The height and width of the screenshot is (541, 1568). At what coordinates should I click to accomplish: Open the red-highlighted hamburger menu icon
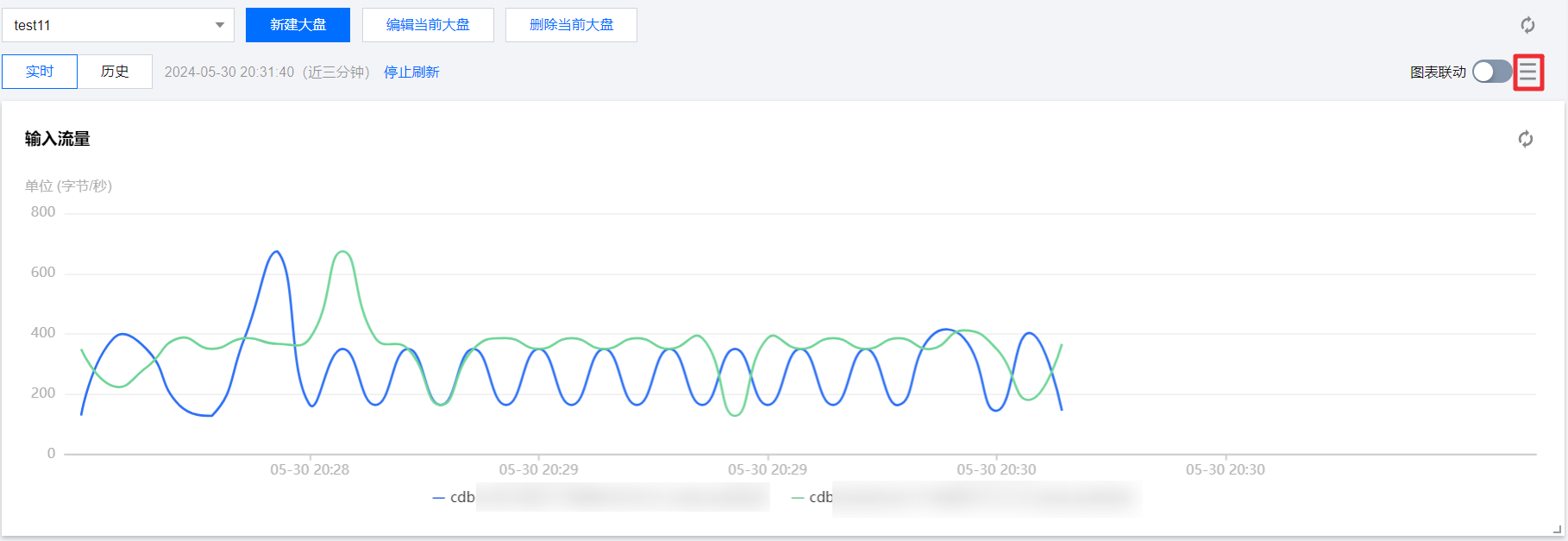[1528, 72]
